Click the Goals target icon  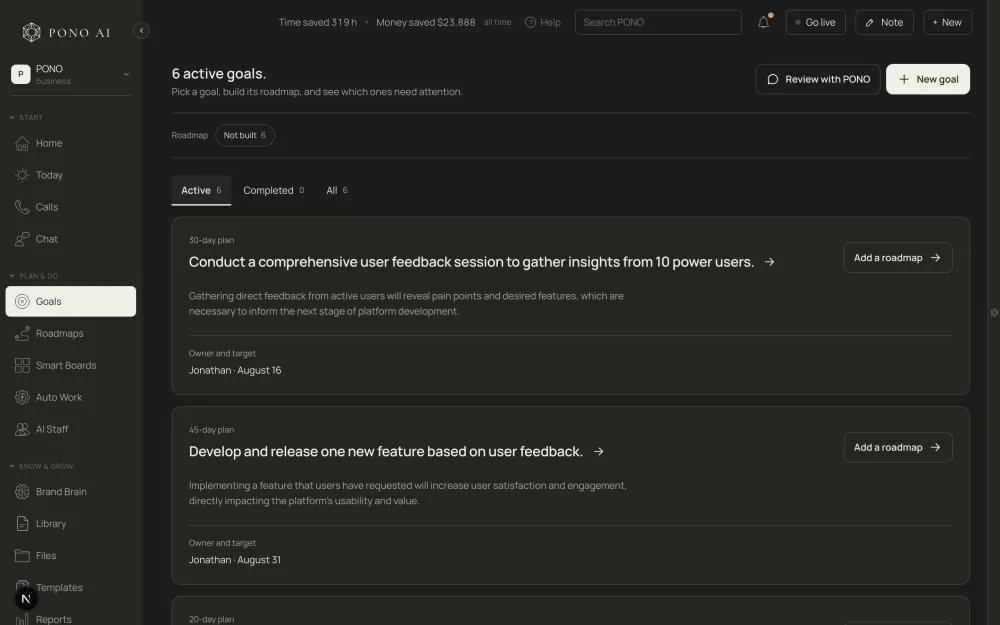coord(22,302)
